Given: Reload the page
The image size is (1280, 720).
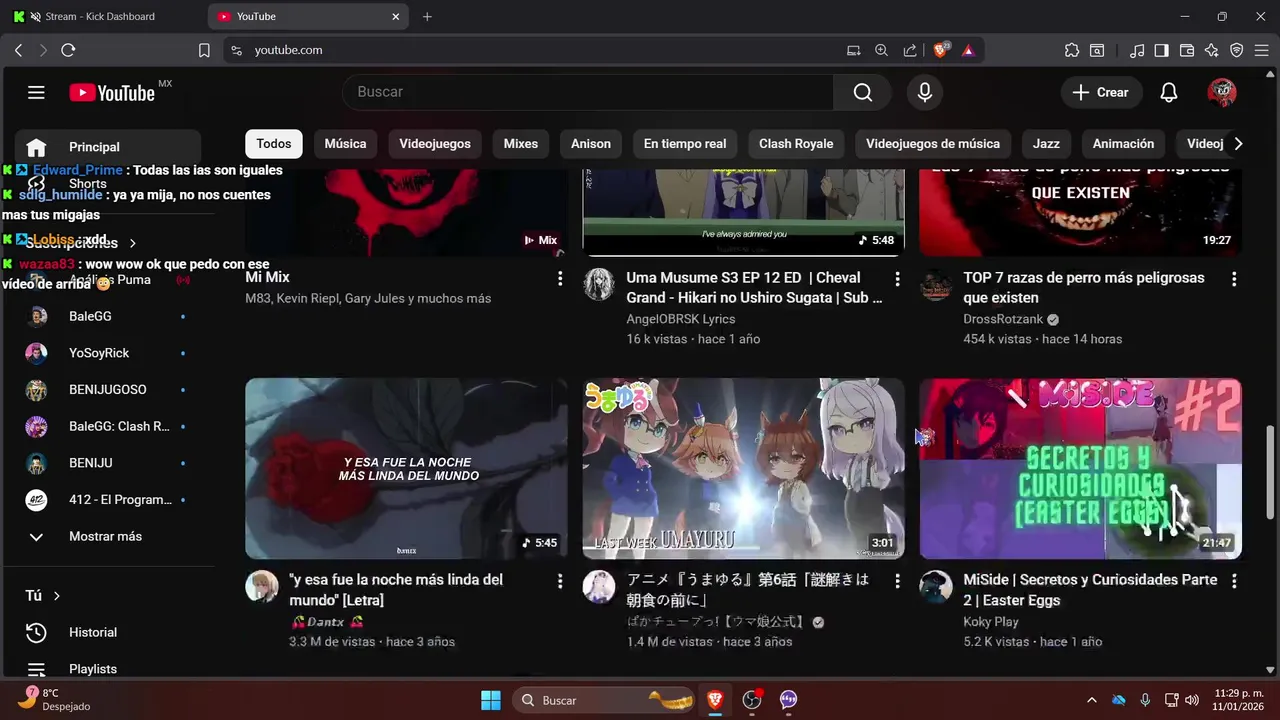Looking at the screenshot, I should coord(68,50).
